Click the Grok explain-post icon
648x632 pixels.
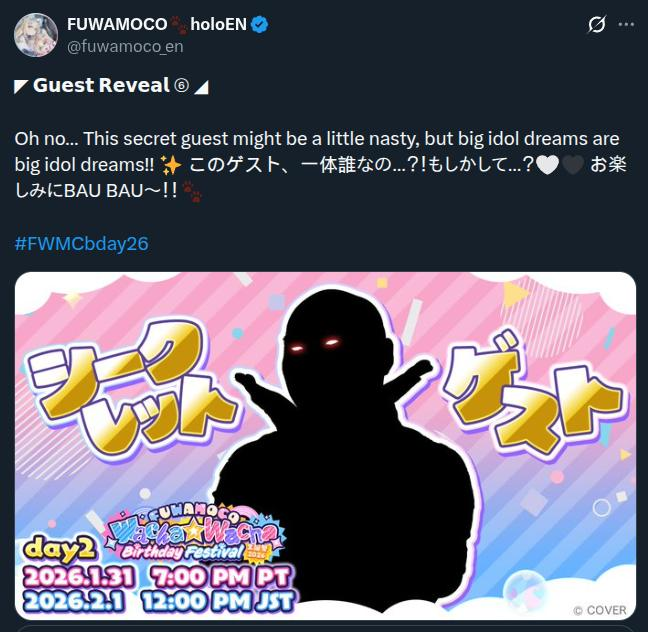597,24
